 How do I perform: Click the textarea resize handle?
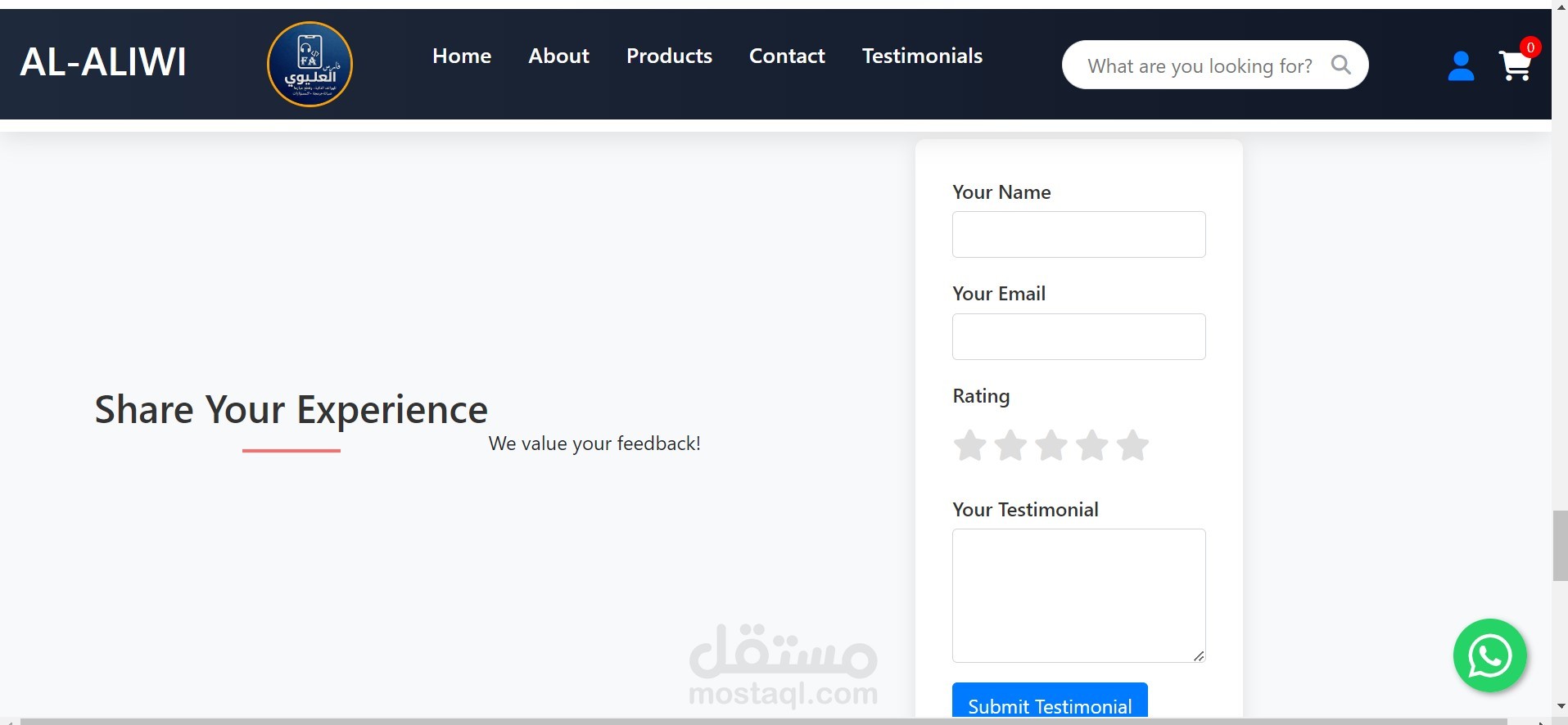[x=1199, y=655]
